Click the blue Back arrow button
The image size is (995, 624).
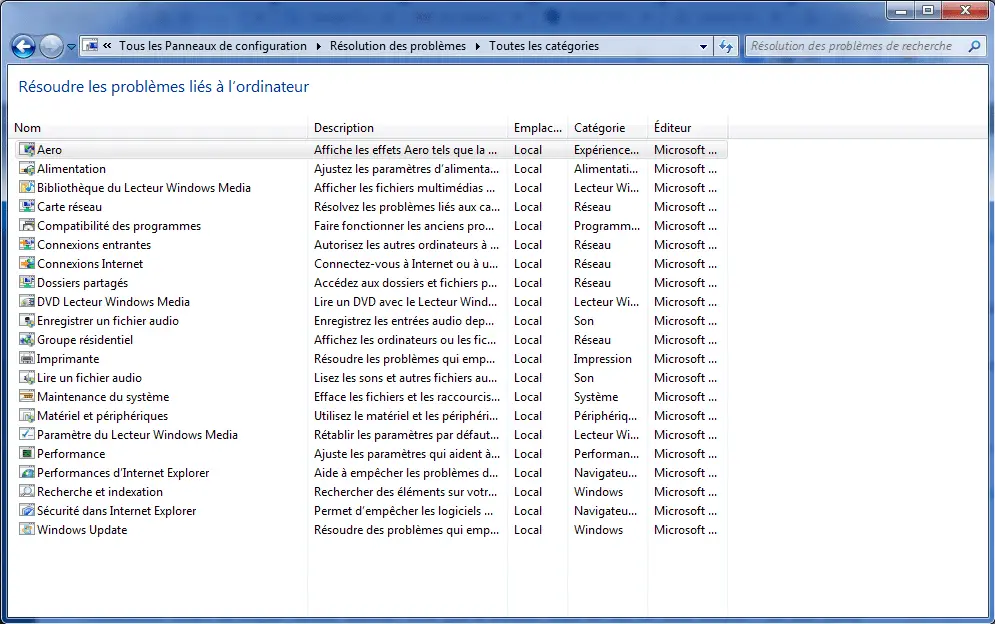tap(23, 46)
